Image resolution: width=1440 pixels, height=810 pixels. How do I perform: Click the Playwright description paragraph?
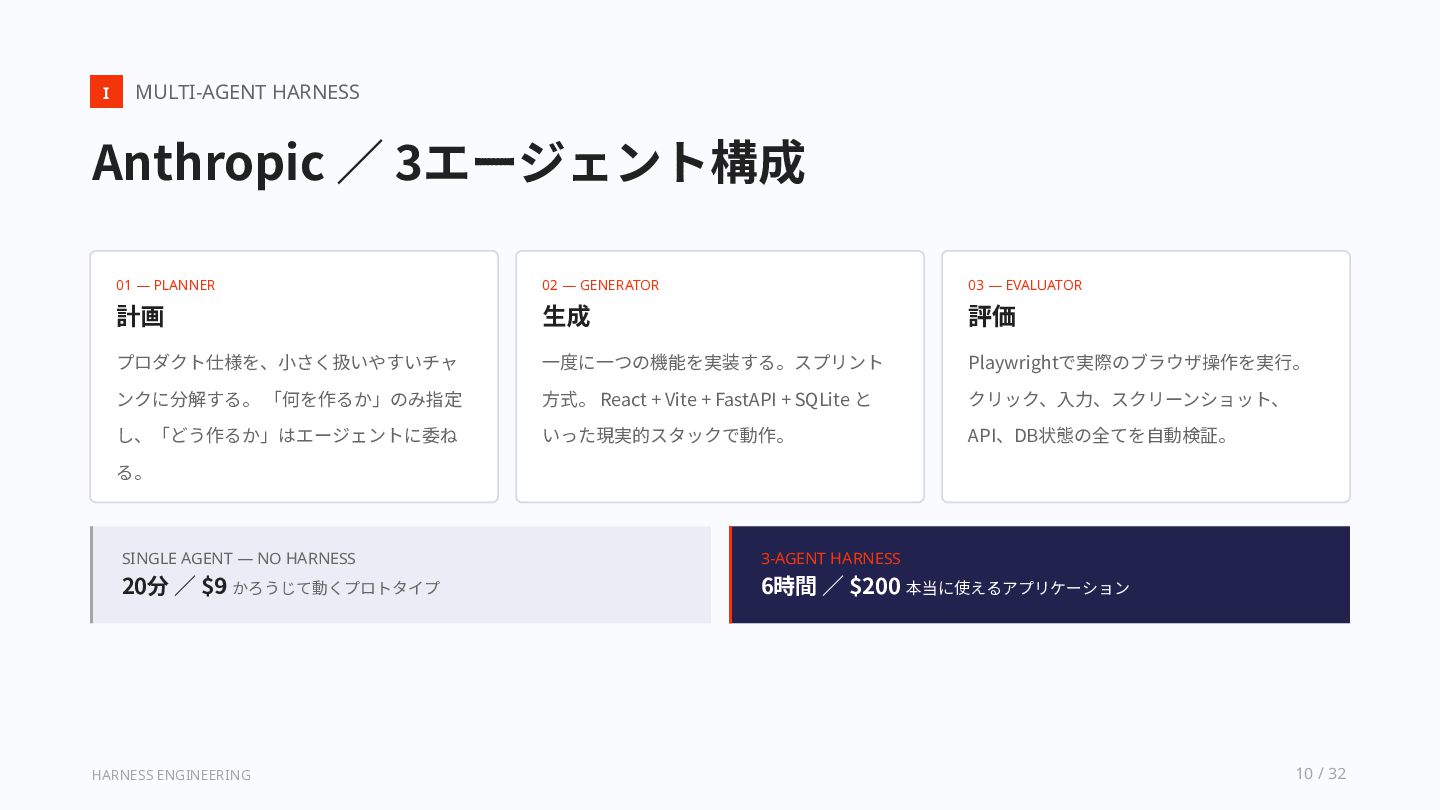[1137, 399]
